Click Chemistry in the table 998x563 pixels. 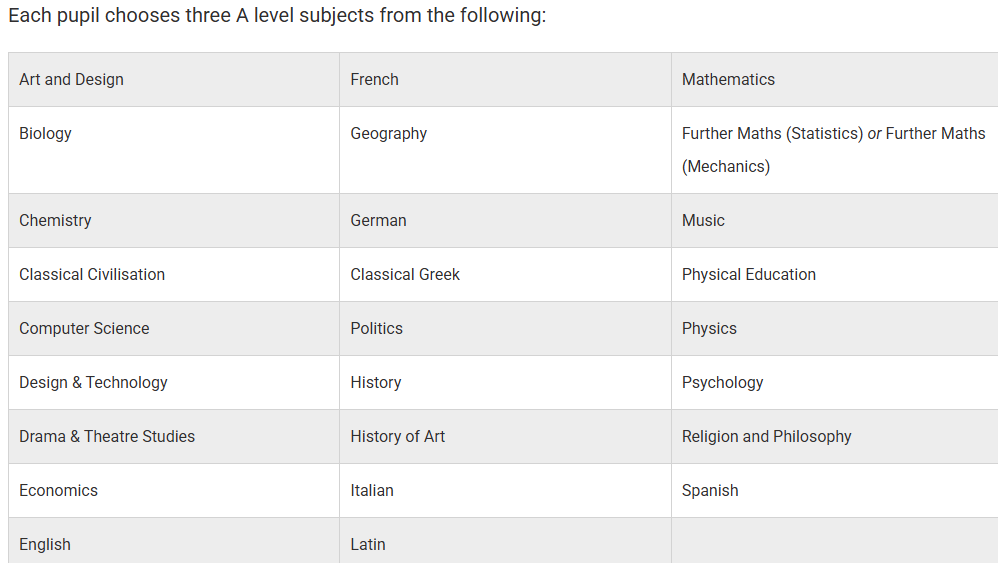click(x=55, y=221)
